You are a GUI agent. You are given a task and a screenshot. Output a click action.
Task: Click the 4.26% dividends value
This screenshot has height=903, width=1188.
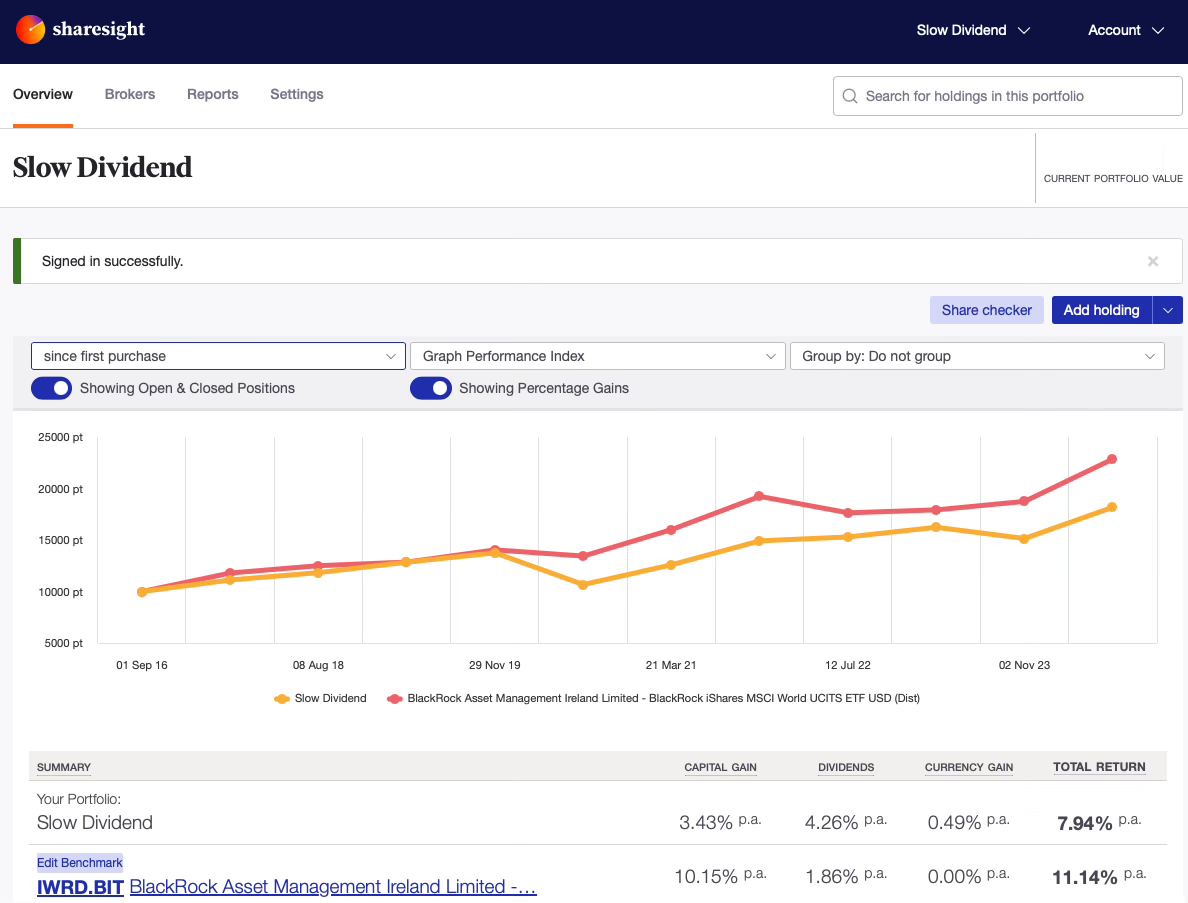(832, 823)
